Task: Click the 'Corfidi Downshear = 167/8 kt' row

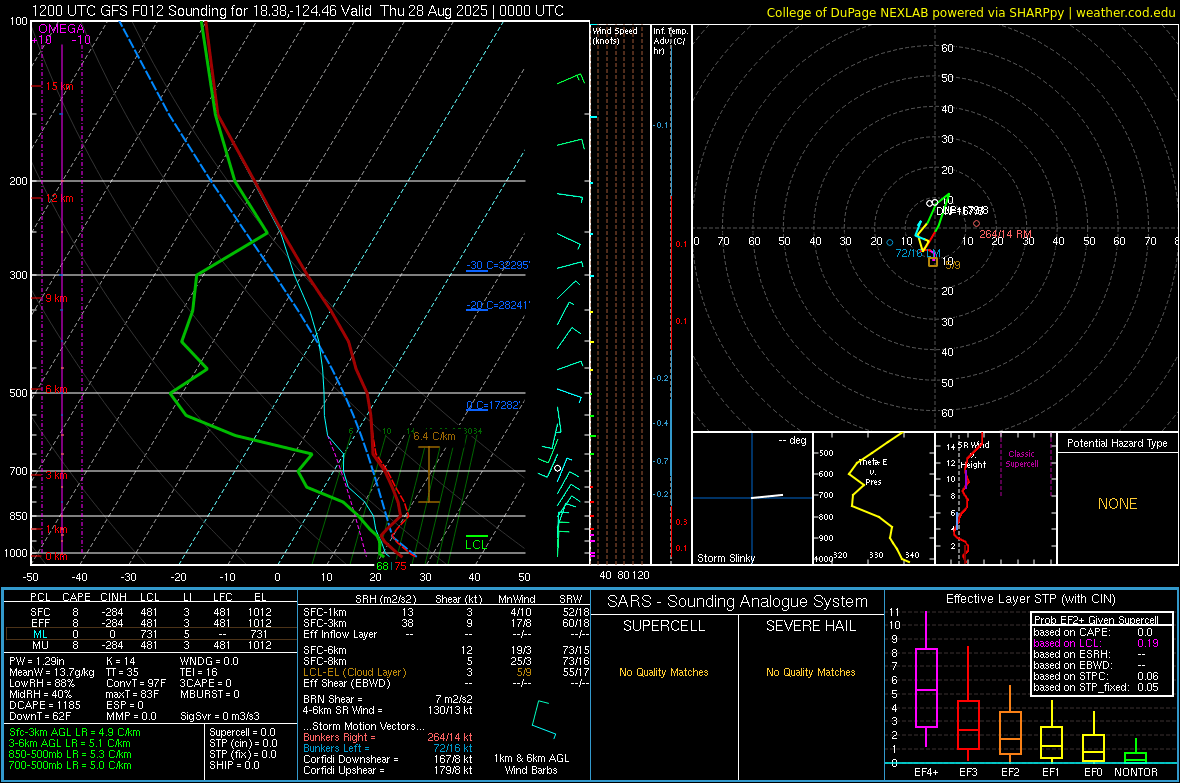Action: point(388,760)
